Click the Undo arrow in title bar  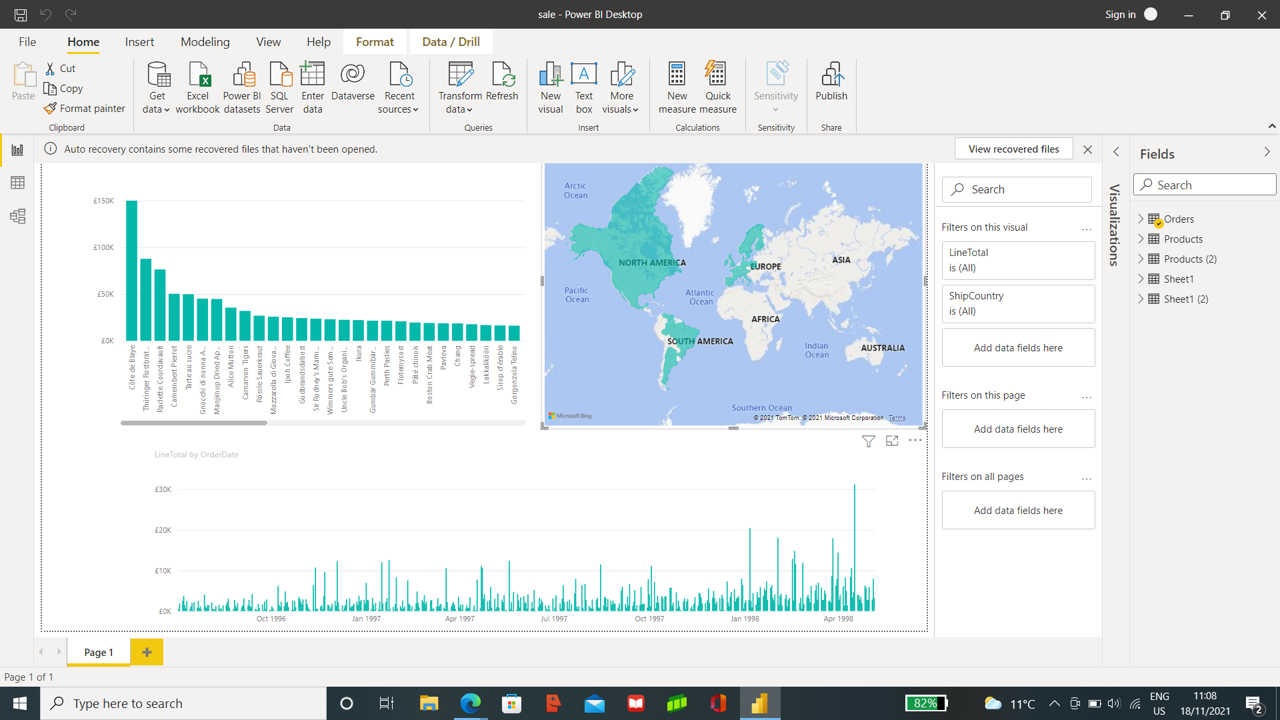tap(45, 15)
